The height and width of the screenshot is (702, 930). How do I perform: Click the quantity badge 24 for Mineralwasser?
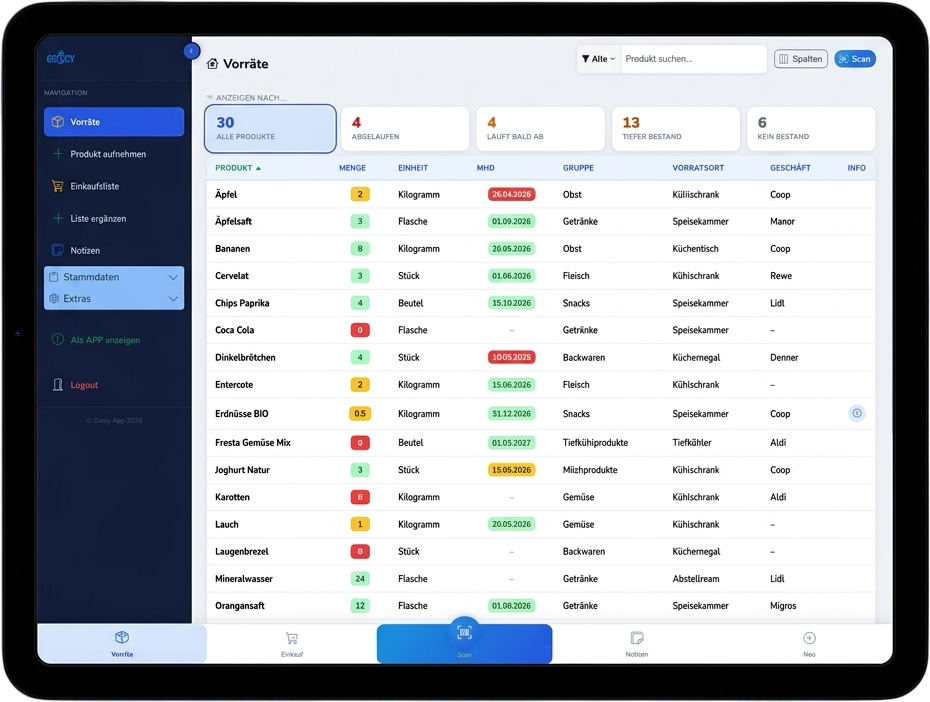pyautogui.click(x=360, y=579)
